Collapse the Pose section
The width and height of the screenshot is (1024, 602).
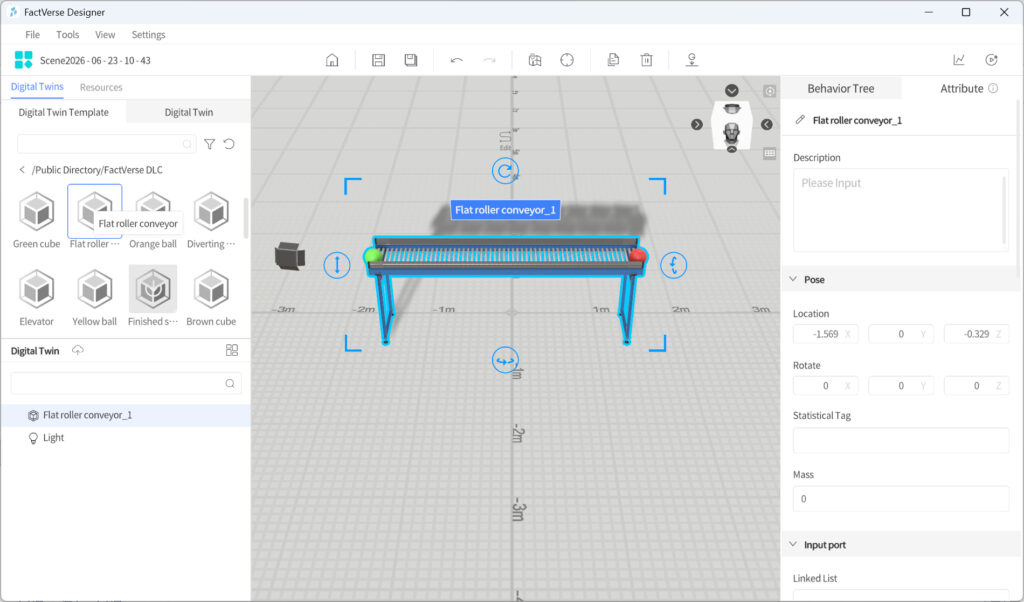[x=793, y=279]
